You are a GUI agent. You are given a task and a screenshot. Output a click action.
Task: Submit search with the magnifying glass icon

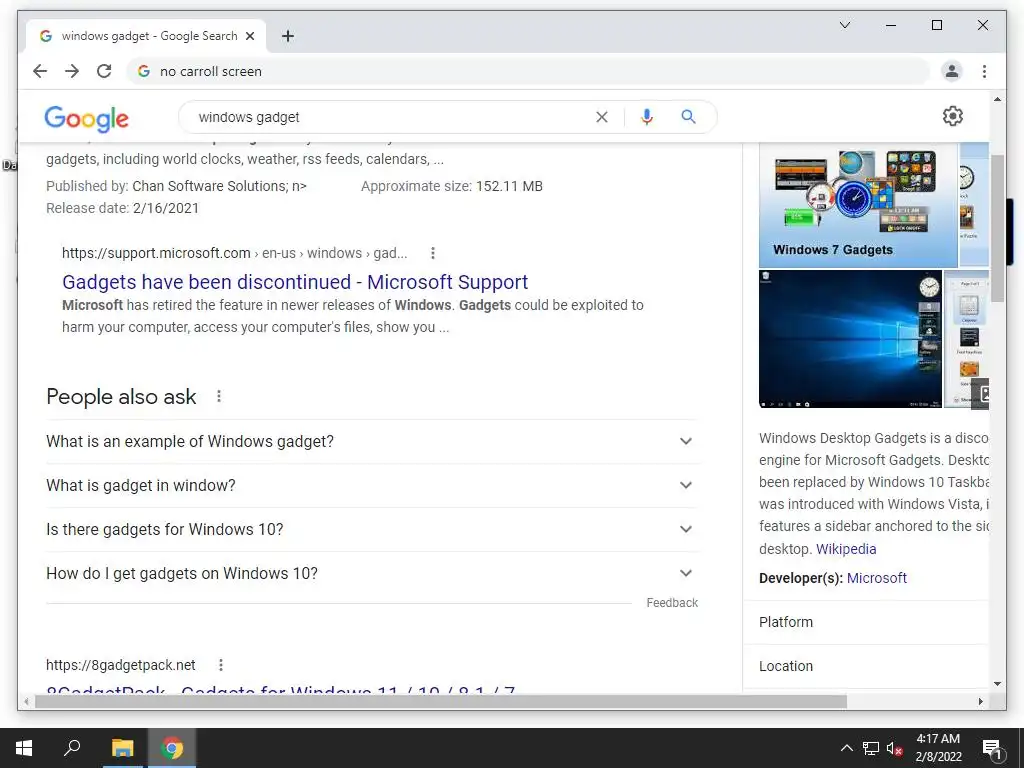point(688,117)
